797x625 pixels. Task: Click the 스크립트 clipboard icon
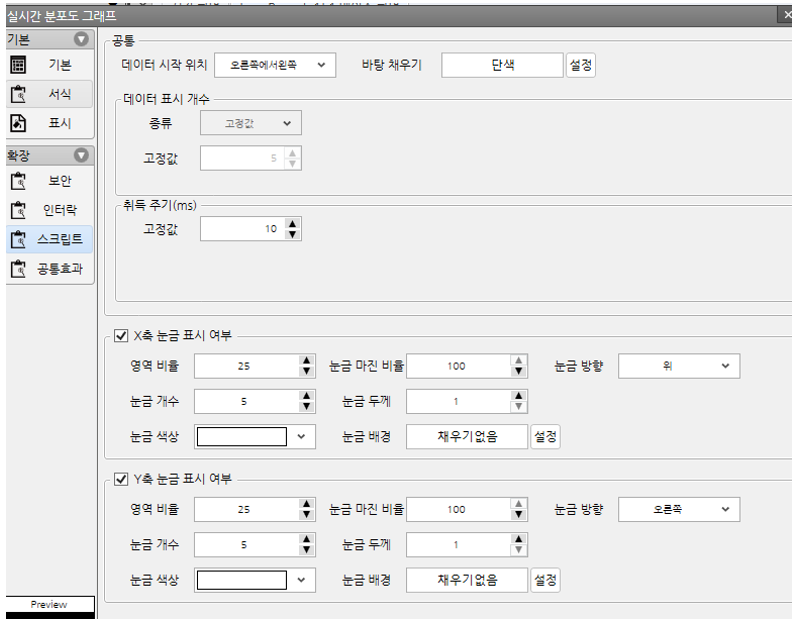pos(18,239)
